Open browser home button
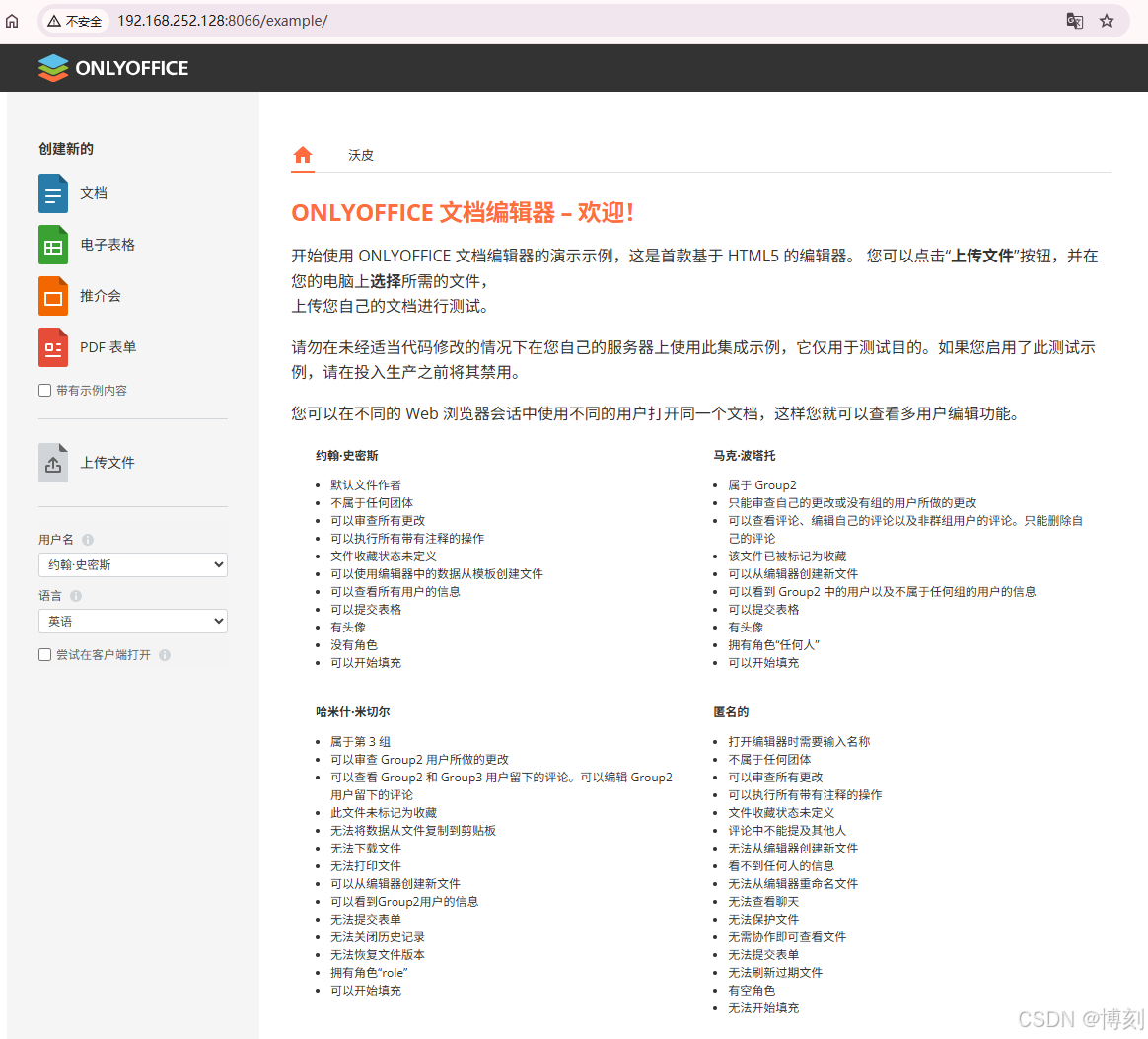The image size is (1148, 1039). pos(12,21)
